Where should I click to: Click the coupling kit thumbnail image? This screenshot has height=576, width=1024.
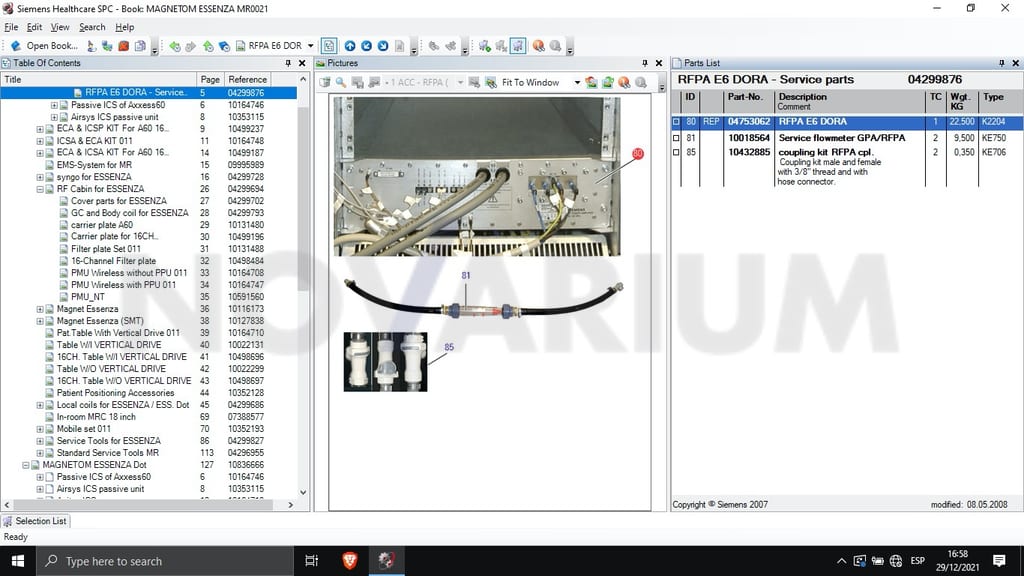385,362
